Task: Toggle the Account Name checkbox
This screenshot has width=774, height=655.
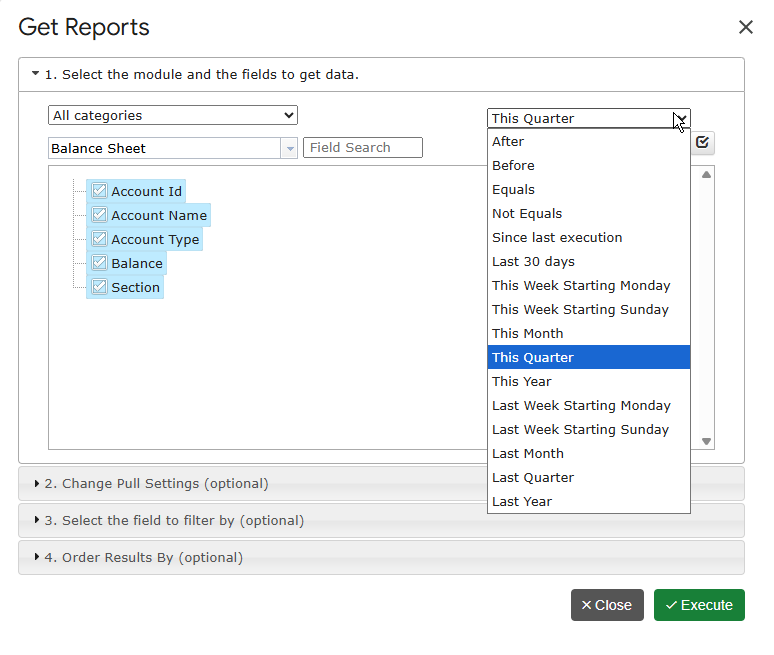Action: pyautogui.click(x=99, y=215)
